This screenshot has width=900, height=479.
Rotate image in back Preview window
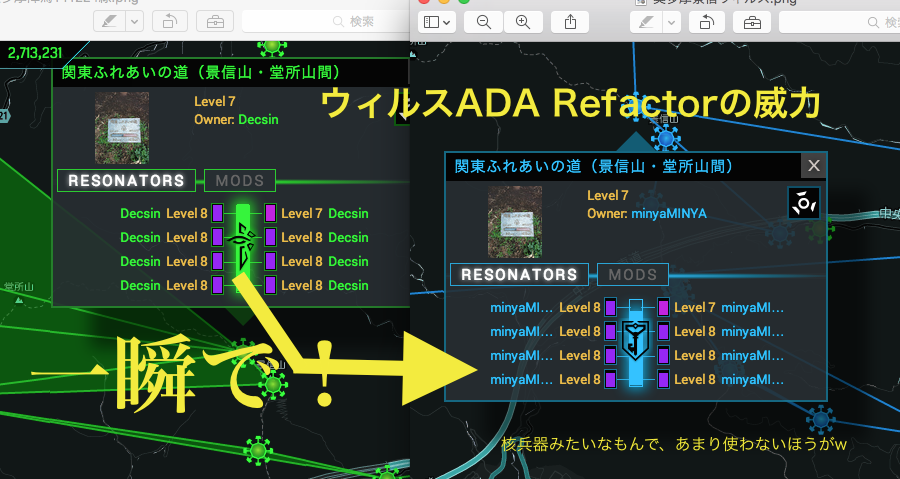click(170, 21)
